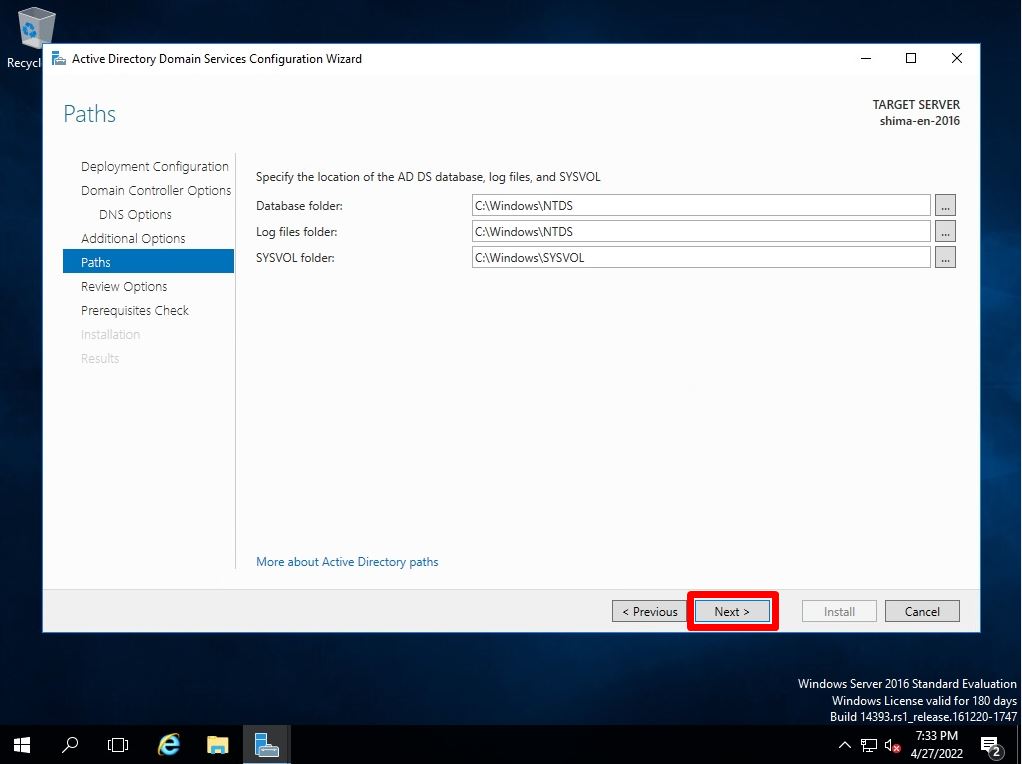Image resolution: width=1022 pixels, height=764 pixels.
Task: Go to Domain Controller Options step
Action: pyautogui.click(x=156, y=190)
